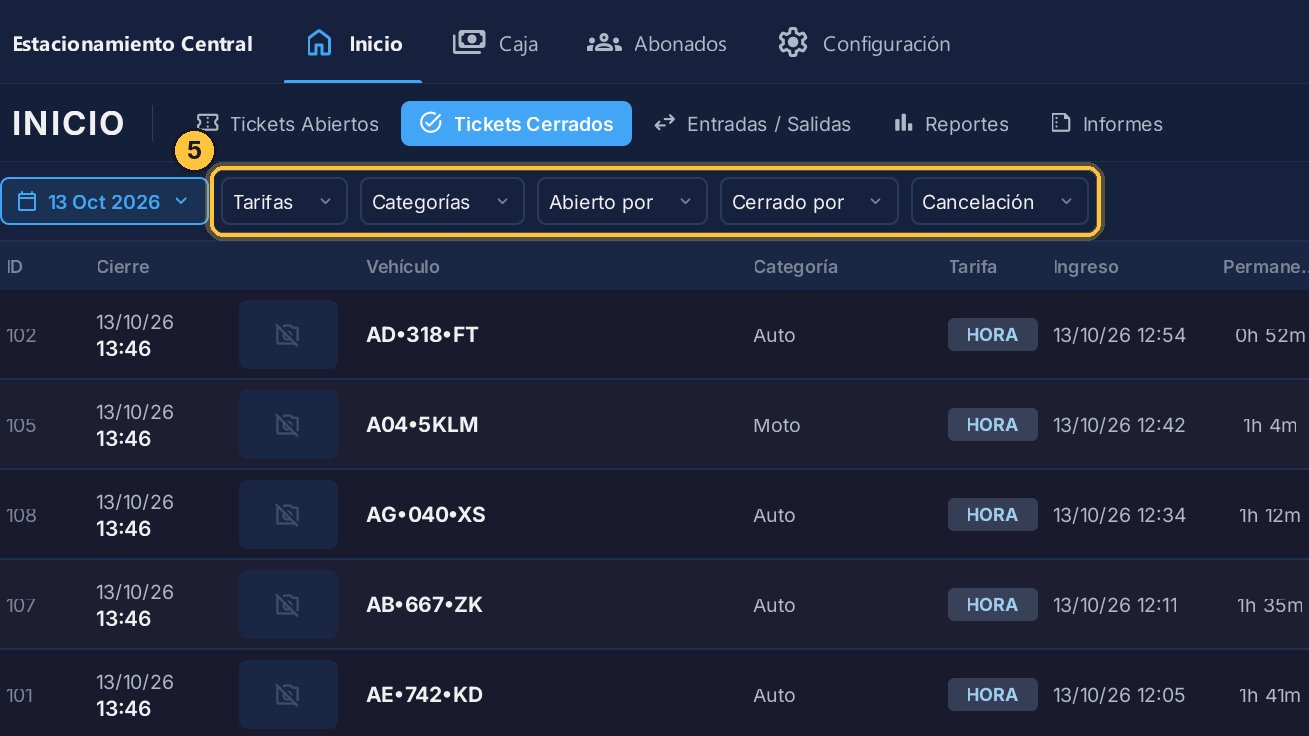Viewport: 1309px width, 736px height.
Task: Click the cash icon beside Caja
Action: [469, 43]
